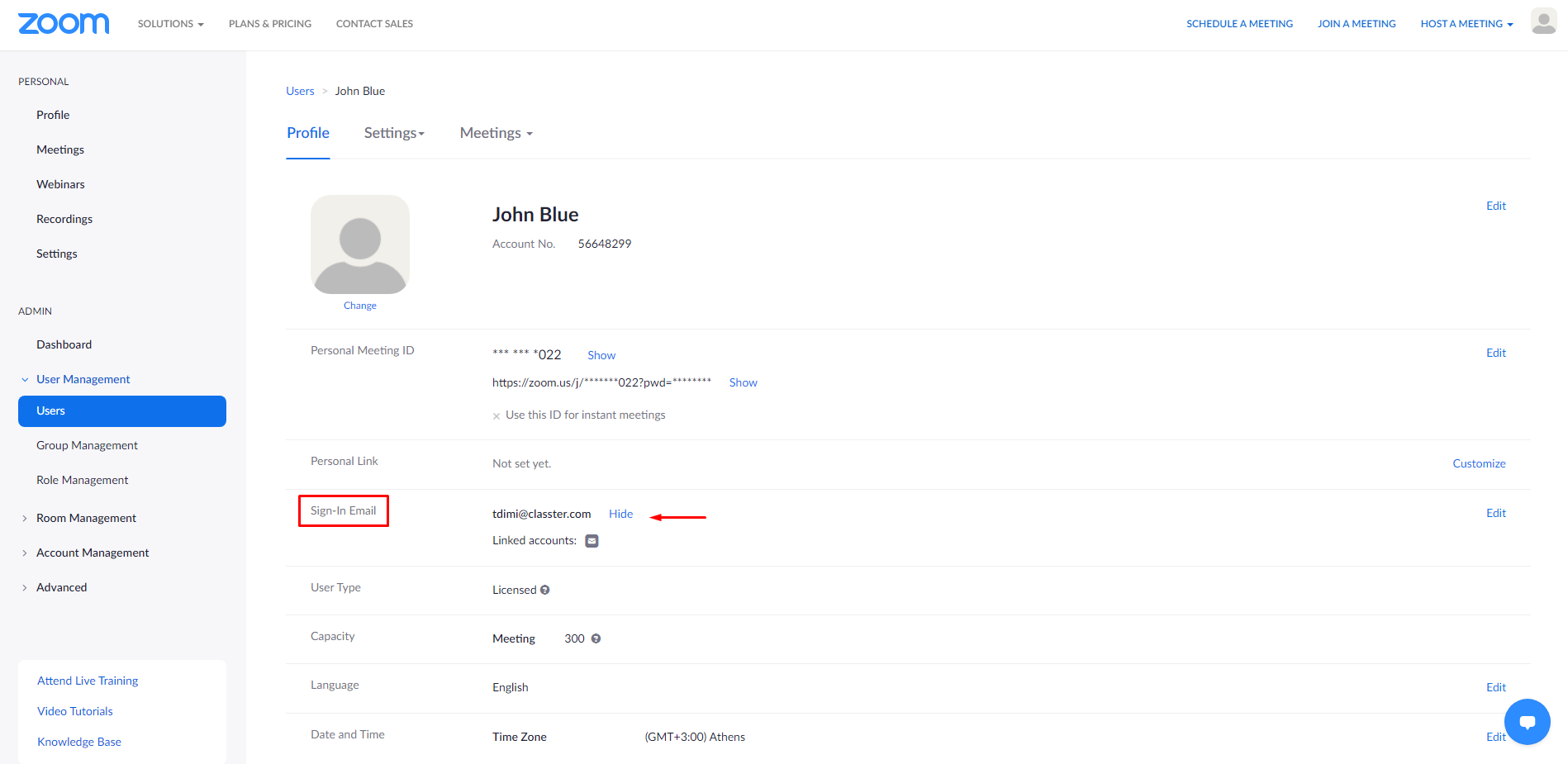Open the Solutions dropdown
This screenshot has height=764, width=1568.
click(x=170, y=24)
